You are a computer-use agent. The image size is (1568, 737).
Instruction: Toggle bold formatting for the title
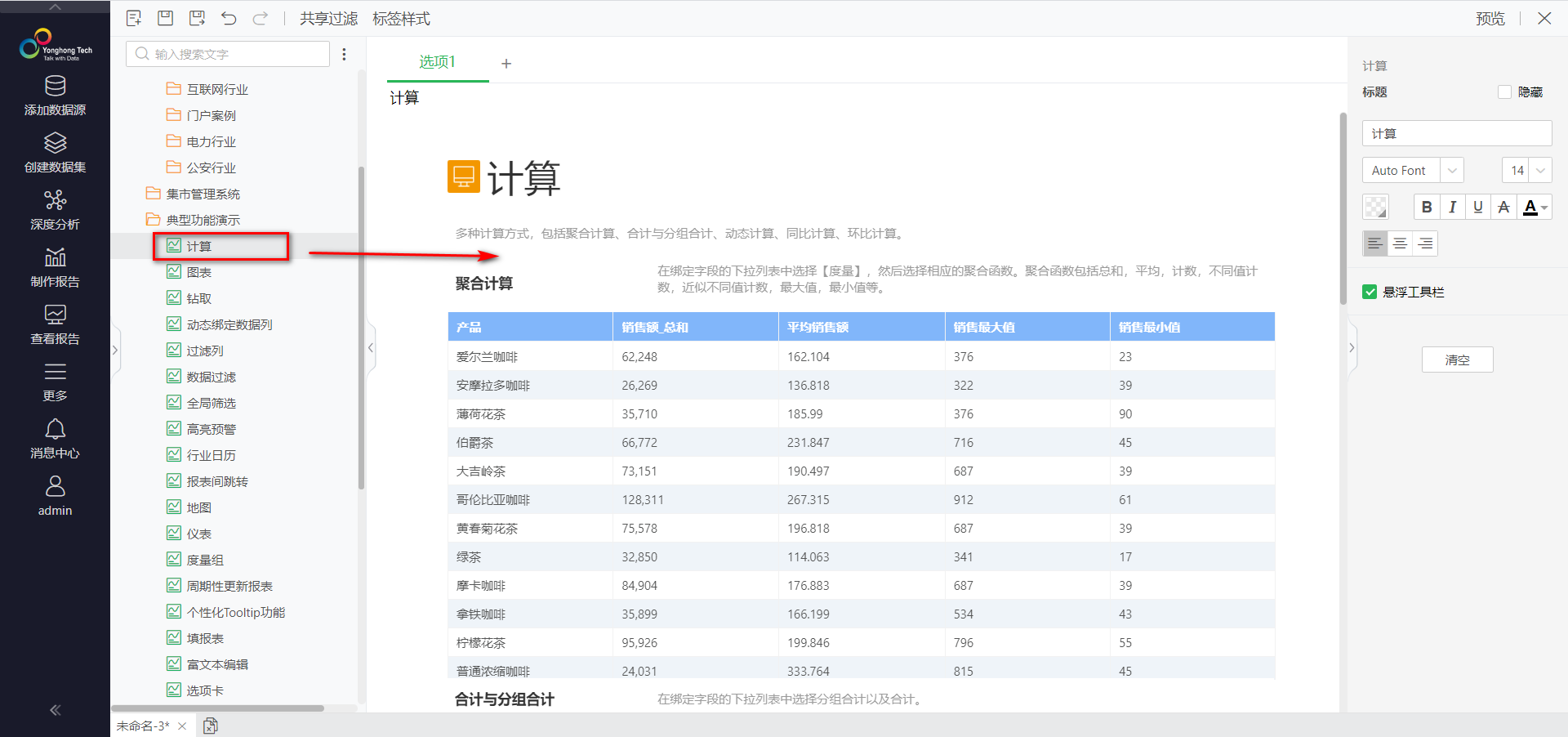click(x=1427, y=207)
